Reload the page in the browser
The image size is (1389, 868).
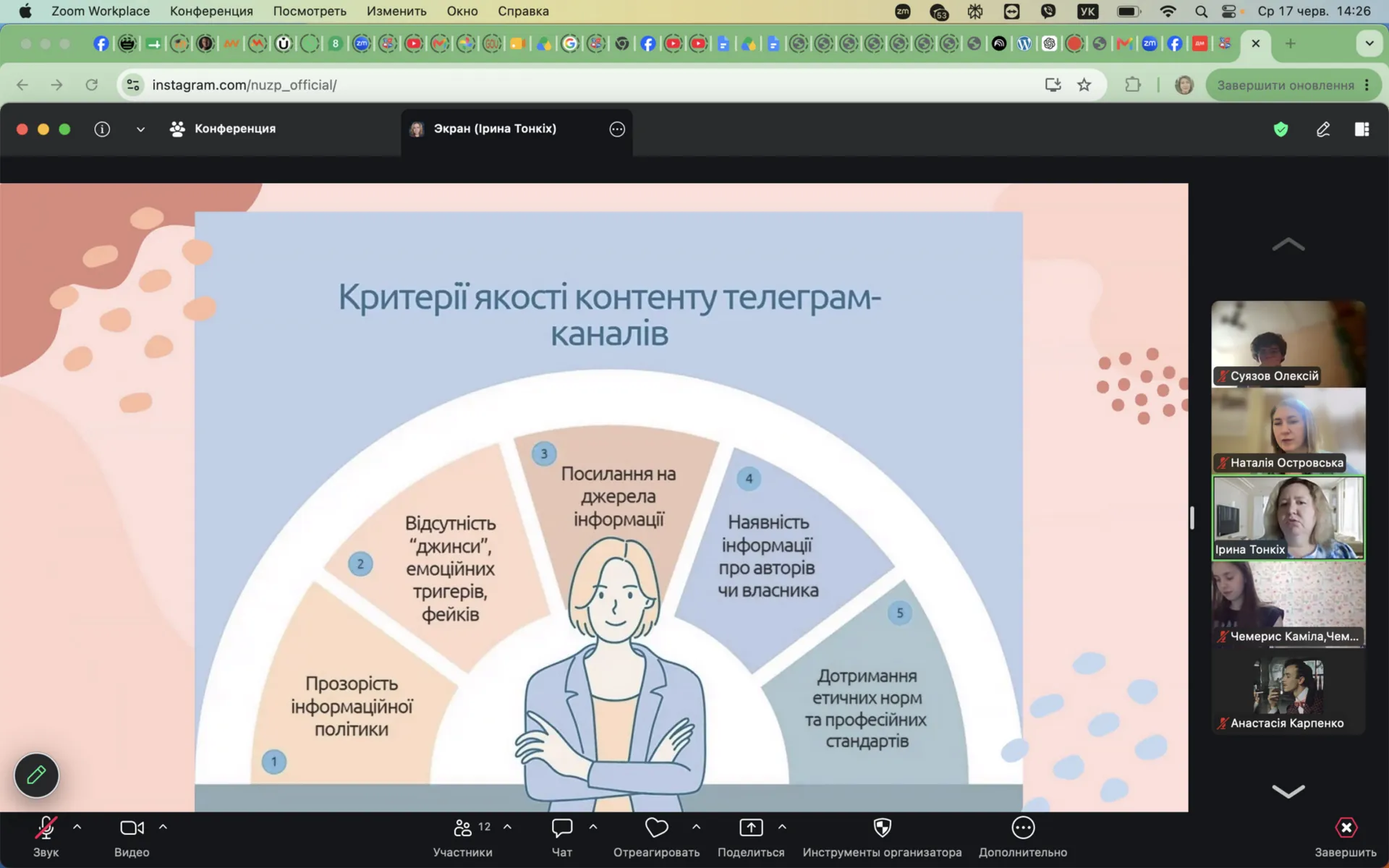91,85
